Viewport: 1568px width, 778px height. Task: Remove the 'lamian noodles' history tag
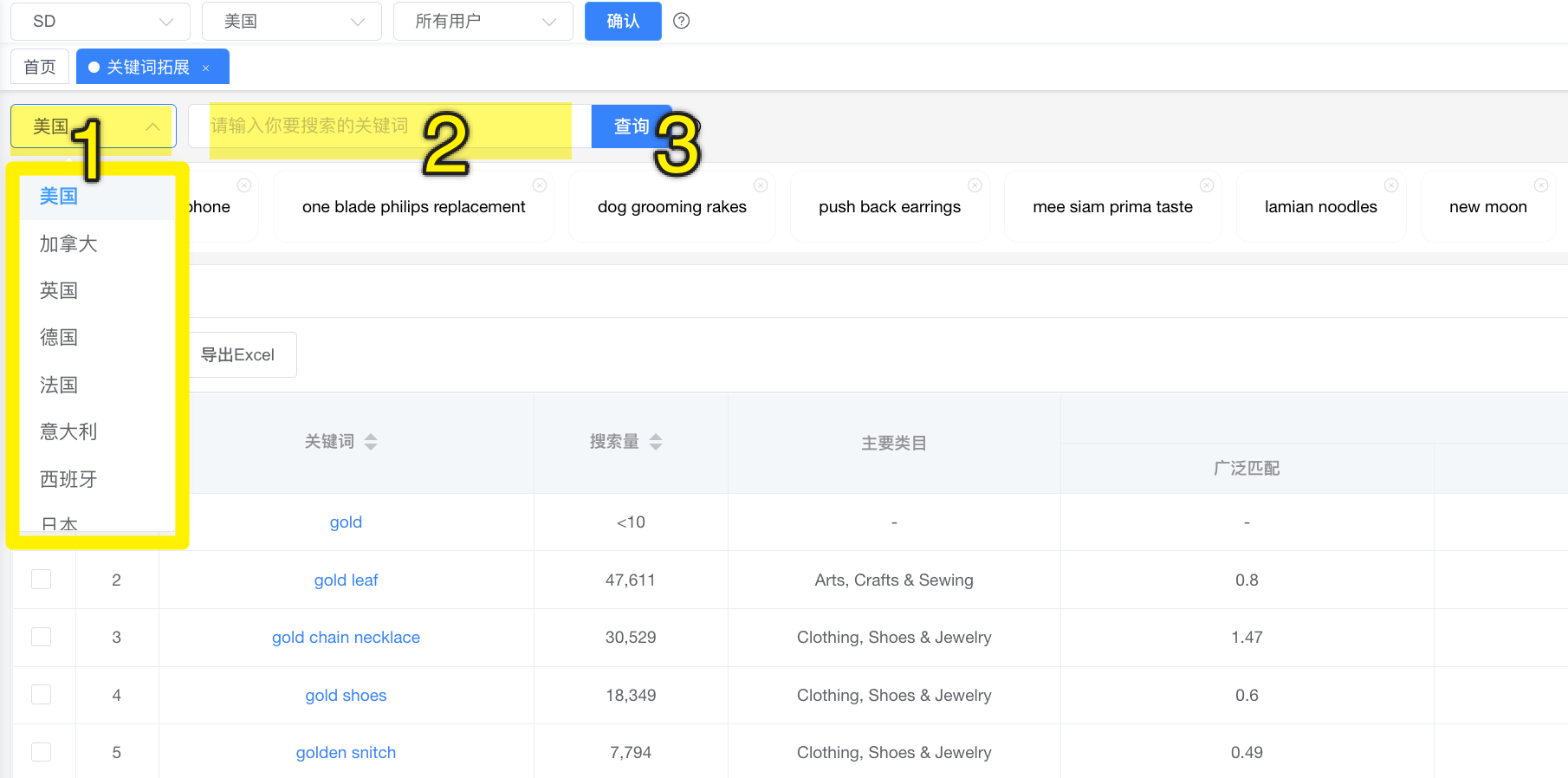click(1391, 185)
